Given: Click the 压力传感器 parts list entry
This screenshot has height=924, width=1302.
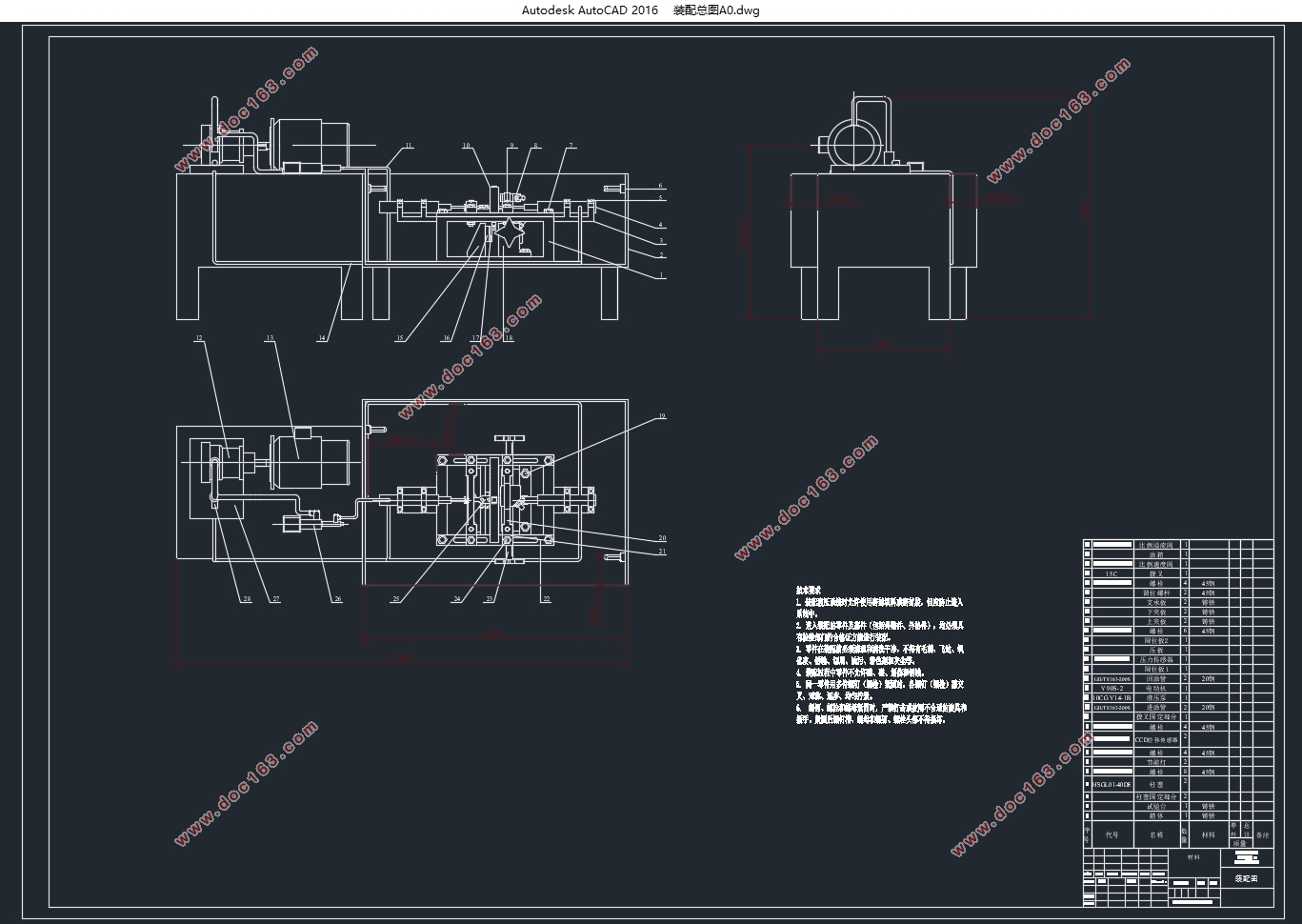Looking at the screenshot, I should (1155, 659).
